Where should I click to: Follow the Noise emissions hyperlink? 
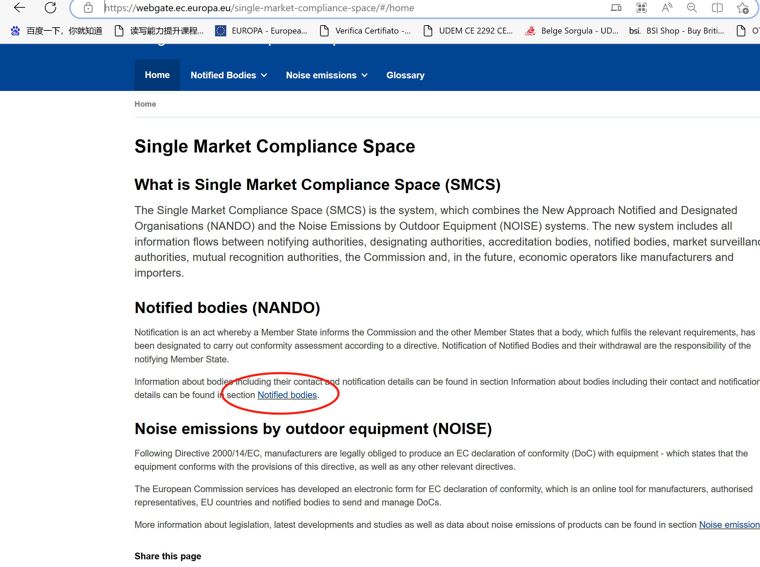[x=729, y=525]
